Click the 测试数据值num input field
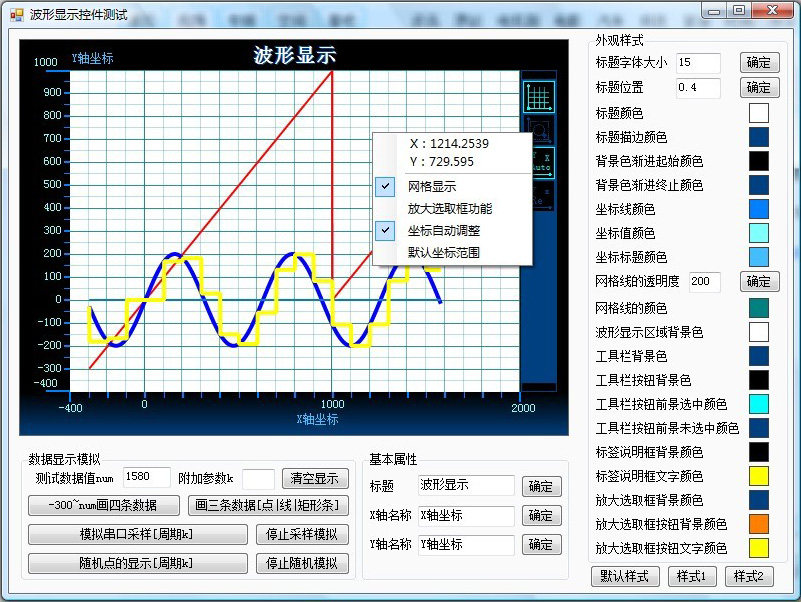801x602 pixels. pyautogui.click(x=146, y=478)
